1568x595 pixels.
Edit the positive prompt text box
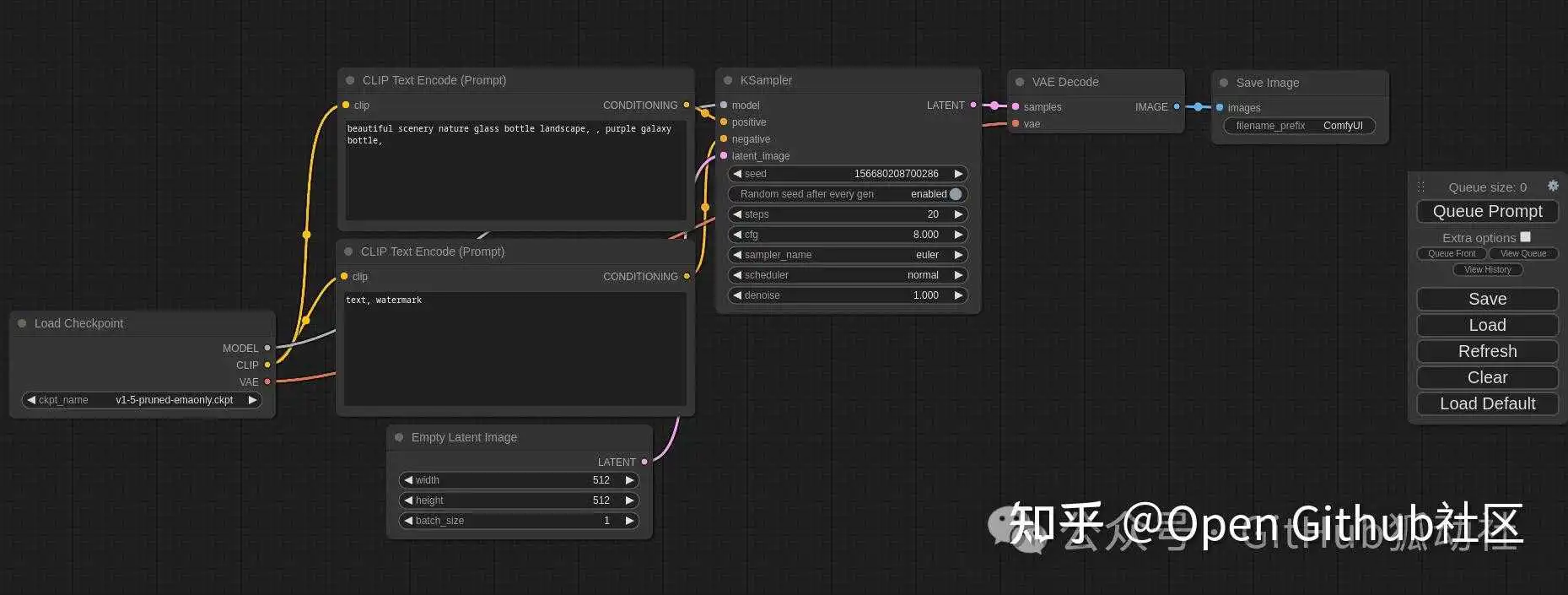pyautogui.click(x=515, y=170)
